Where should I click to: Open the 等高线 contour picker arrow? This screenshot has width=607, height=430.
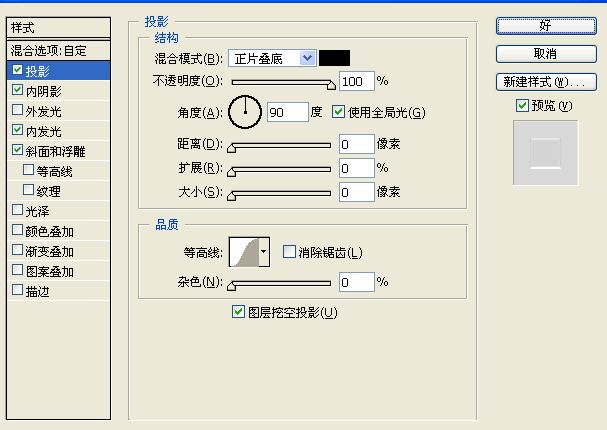coord(264,252)
